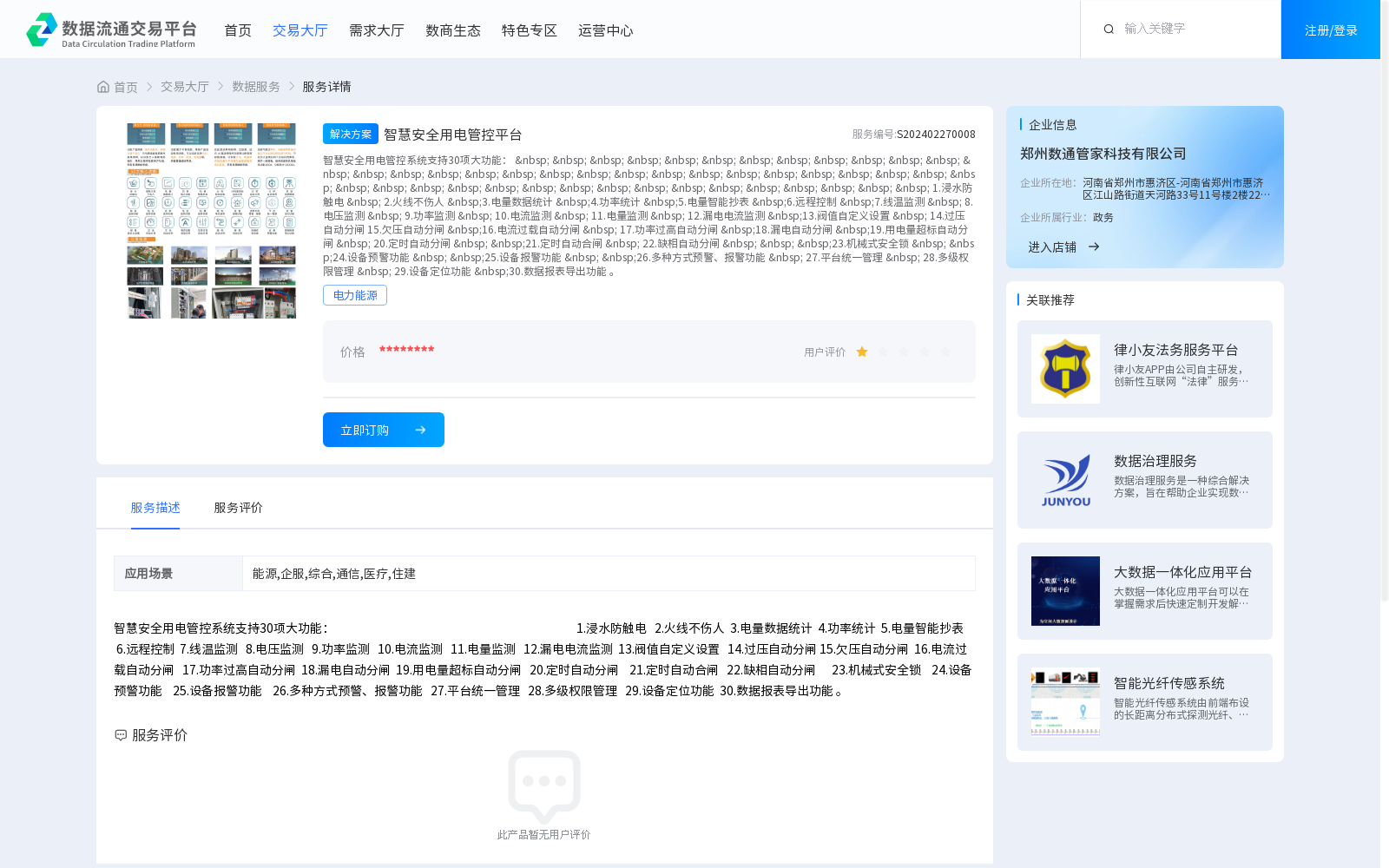The width and height of the screenshot is (1389, 868).
Task: Open 需求大厅 in top navigation
Action: point(377,30)
